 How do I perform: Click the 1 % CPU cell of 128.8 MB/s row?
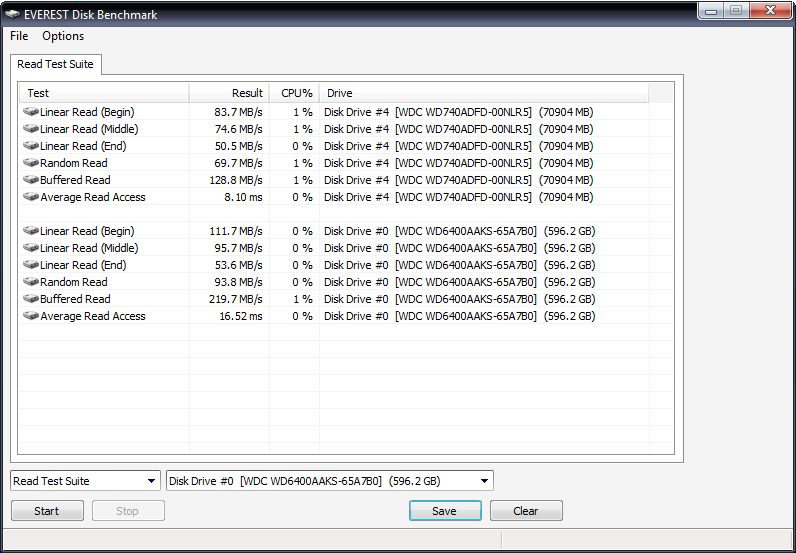(x=303, y=180)
